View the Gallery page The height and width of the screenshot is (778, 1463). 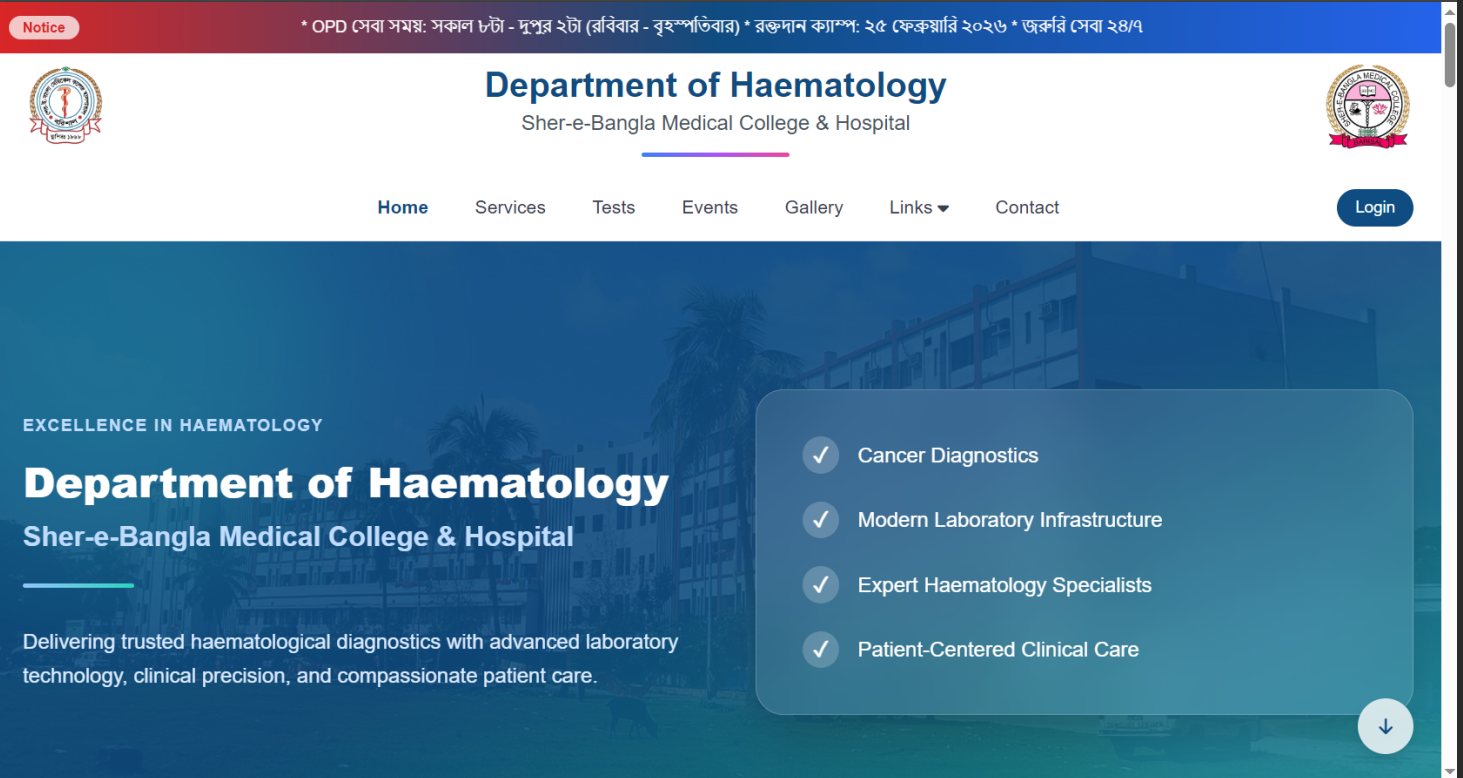(x=813, y=207)
